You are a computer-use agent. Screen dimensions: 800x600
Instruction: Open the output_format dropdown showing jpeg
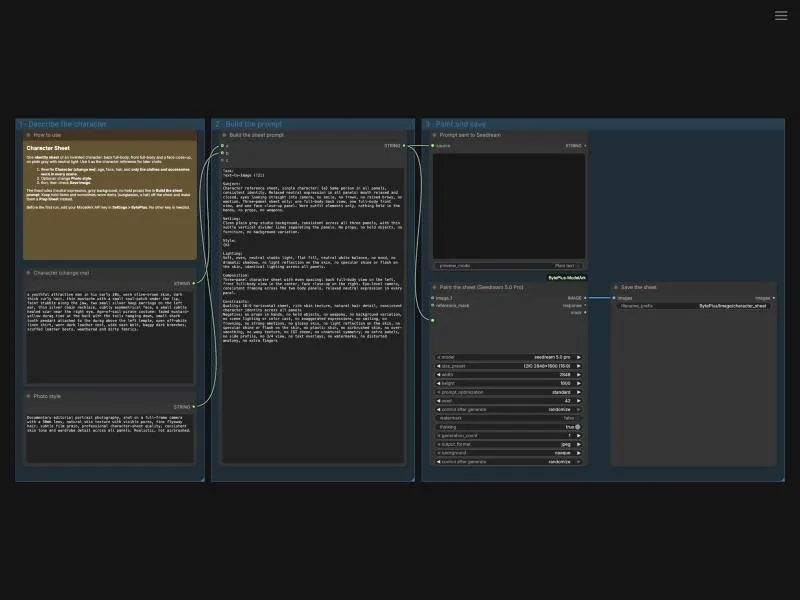click(509, 444)
